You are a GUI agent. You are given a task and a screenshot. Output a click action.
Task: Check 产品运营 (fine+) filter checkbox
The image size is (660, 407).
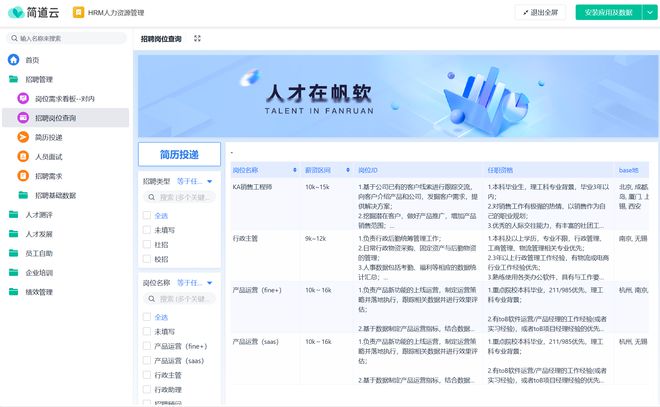pyautogui.click(x=147, y=346)
